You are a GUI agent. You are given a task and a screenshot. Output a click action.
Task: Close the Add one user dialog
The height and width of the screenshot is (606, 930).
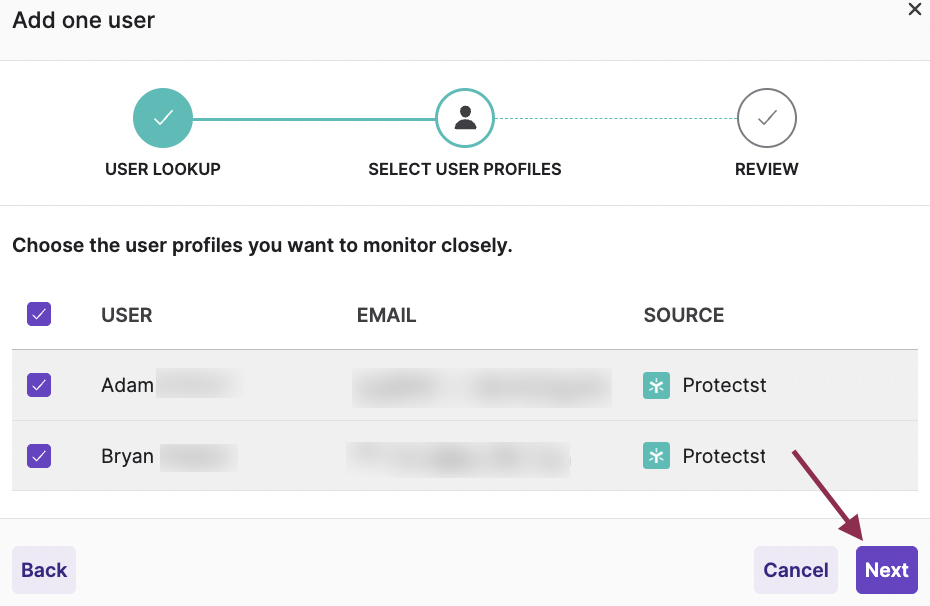pos(914,9)
